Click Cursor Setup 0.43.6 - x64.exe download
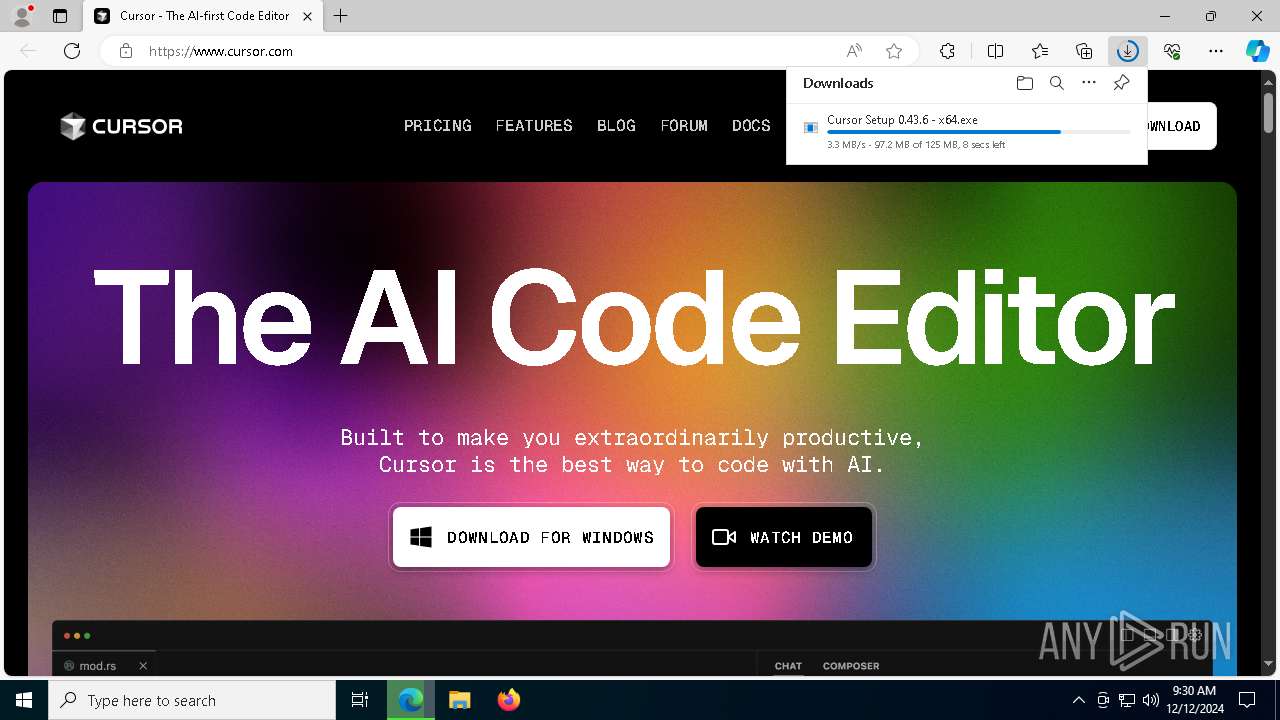This screenshot has height=720, width=1280. tap(902, 120)
